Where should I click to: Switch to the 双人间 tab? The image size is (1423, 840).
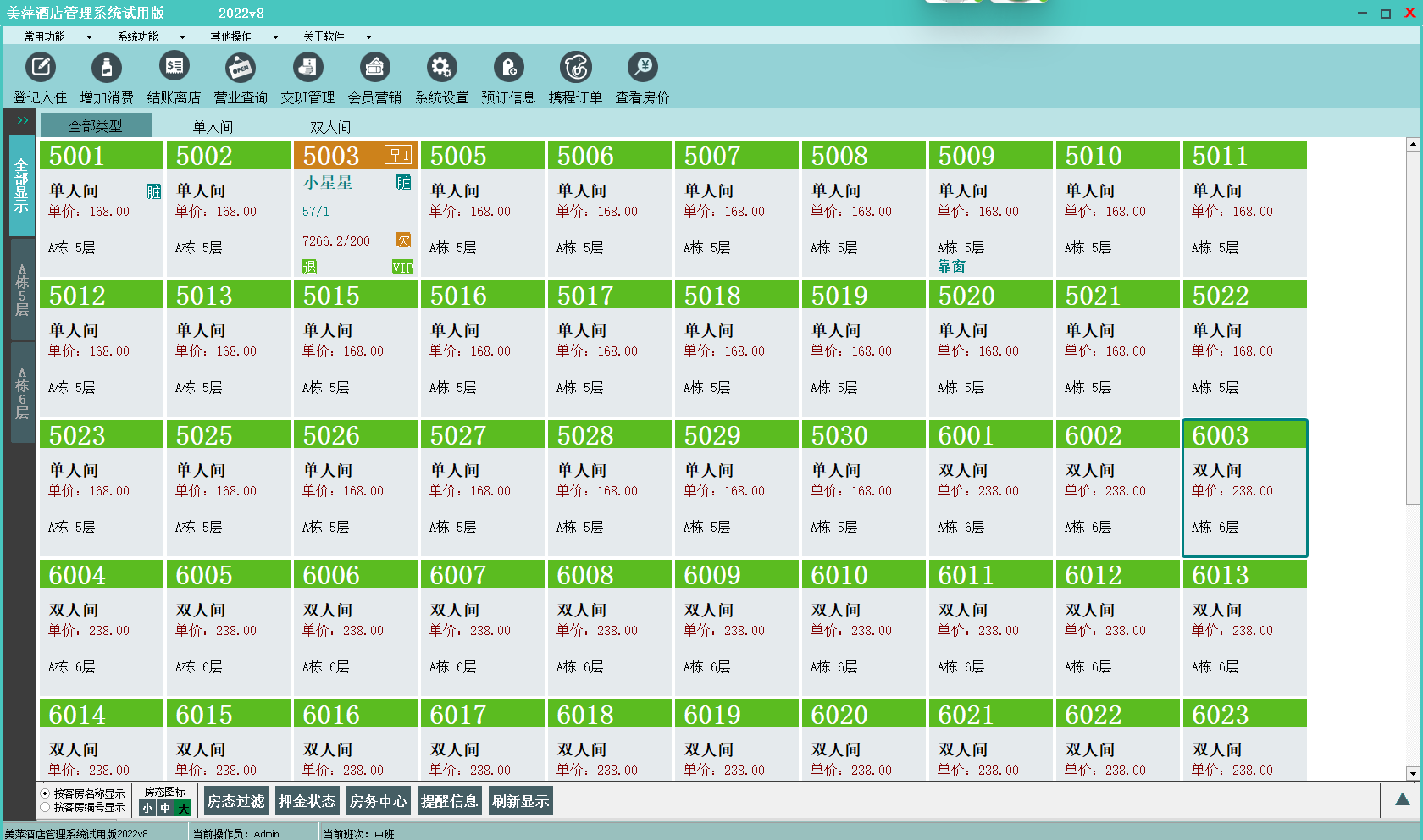[x=330, y=127]
